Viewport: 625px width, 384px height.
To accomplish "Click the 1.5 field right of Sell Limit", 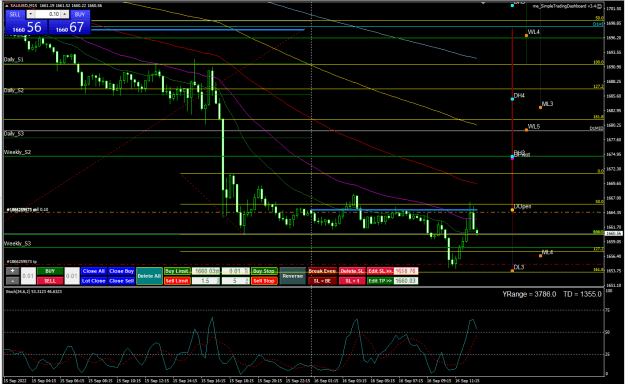I will (206, 281).
